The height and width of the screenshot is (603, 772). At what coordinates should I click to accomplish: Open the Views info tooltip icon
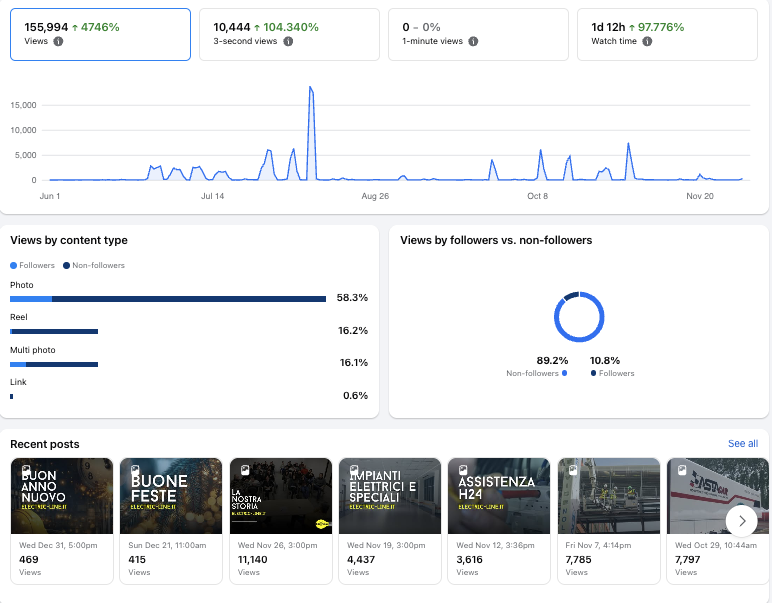click(x=58, y=41)
